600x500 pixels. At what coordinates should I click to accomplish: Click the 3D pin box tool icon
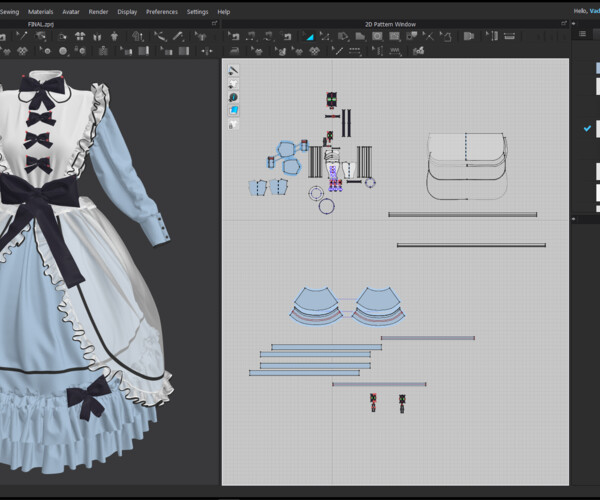pyautogui.click(x=62, y=37)
